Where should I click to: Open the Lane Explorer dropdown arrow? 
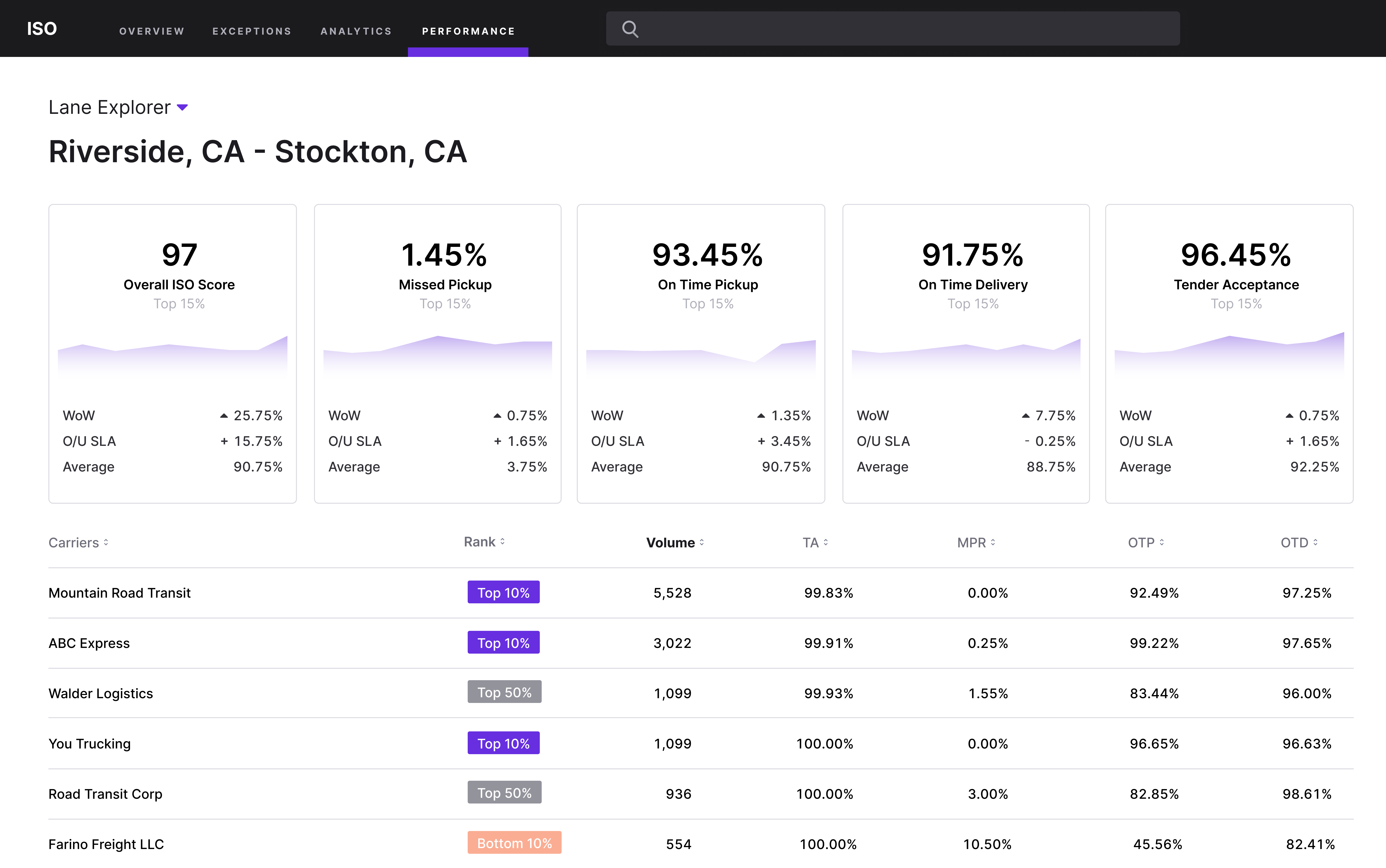coord(183,107)
